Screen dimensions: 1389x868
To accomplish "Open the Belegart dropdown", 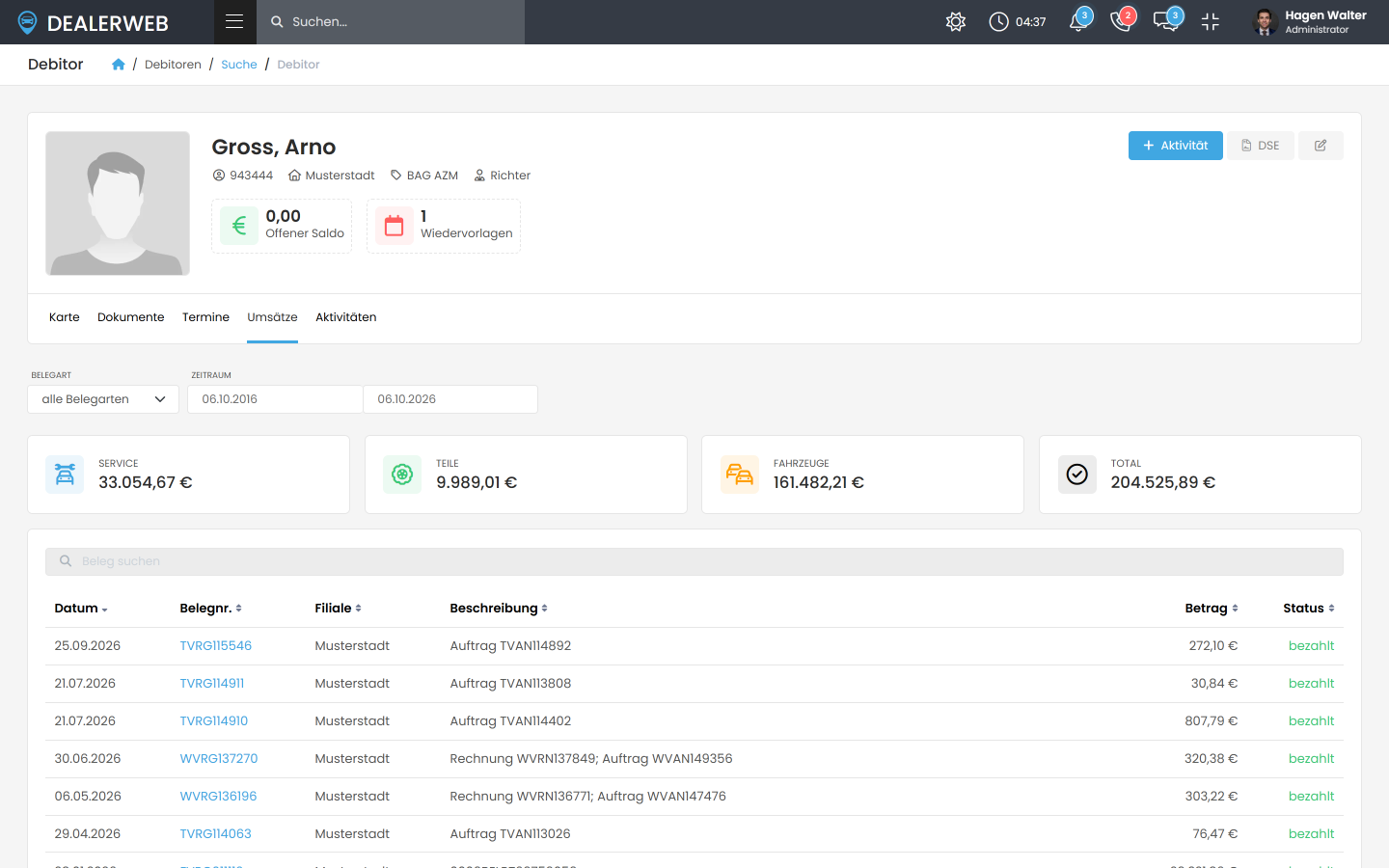I will tap(103, 399).
